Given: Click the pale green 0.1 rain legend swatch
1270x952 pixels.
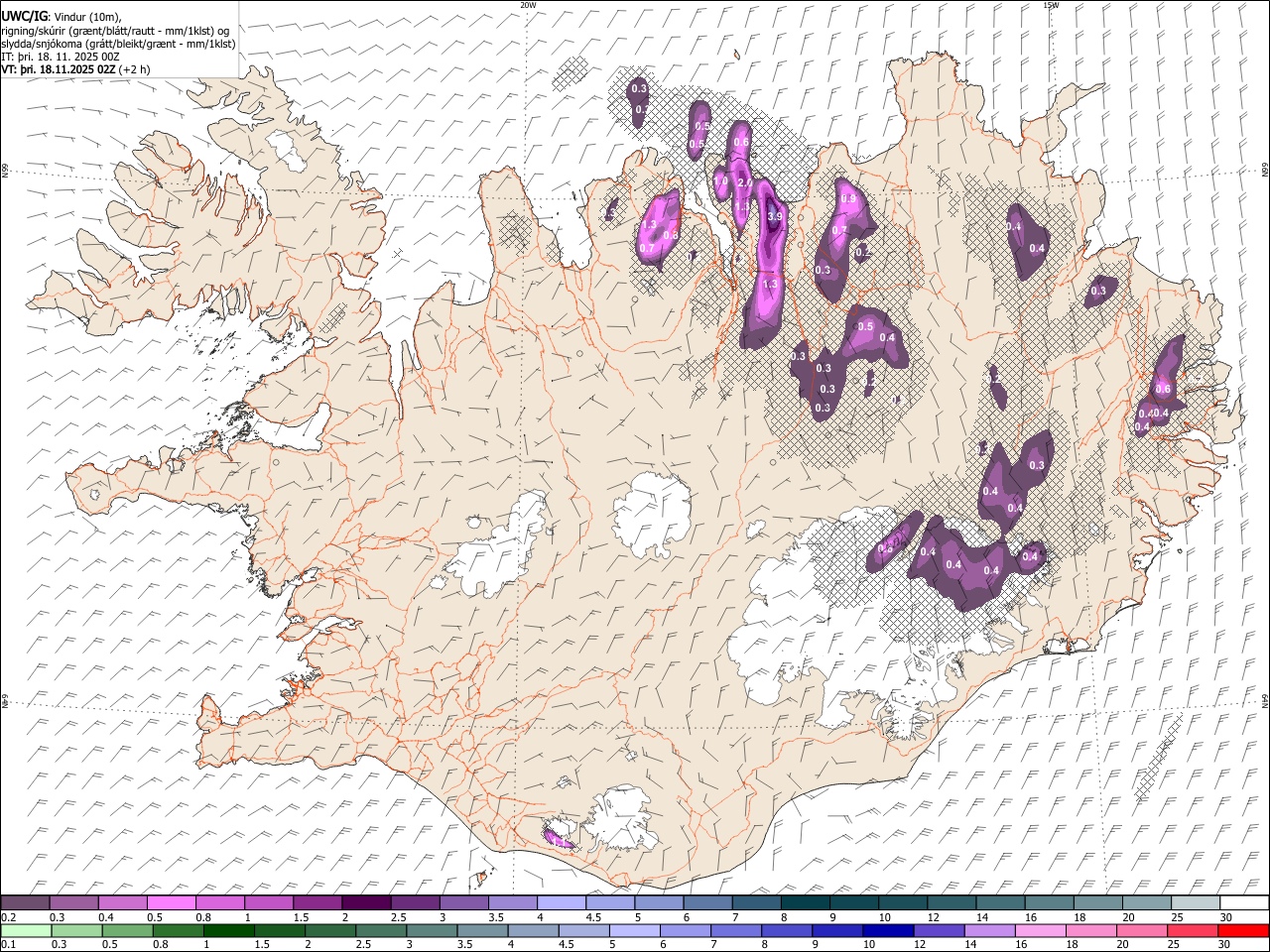Looking at the screenshot, I should [x=26, y=931].
